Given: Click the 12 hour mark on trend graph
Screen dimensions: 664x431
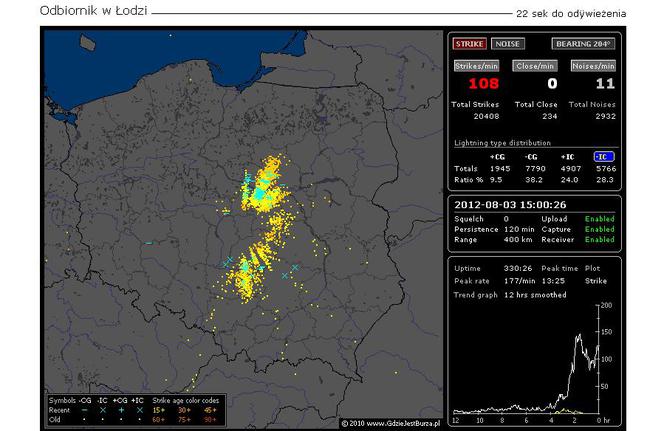Looking at the screenshot, I should click(x=456, y=420).
